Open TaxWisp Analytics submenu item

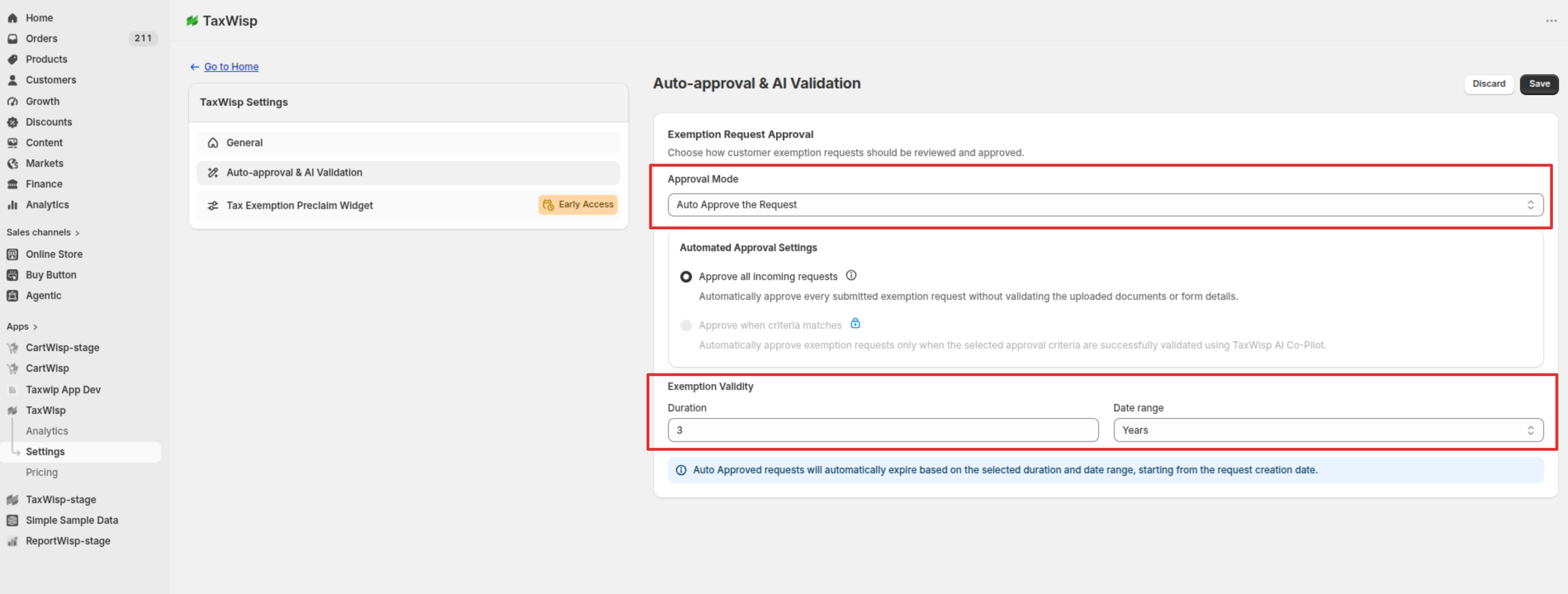click(47, 431)
